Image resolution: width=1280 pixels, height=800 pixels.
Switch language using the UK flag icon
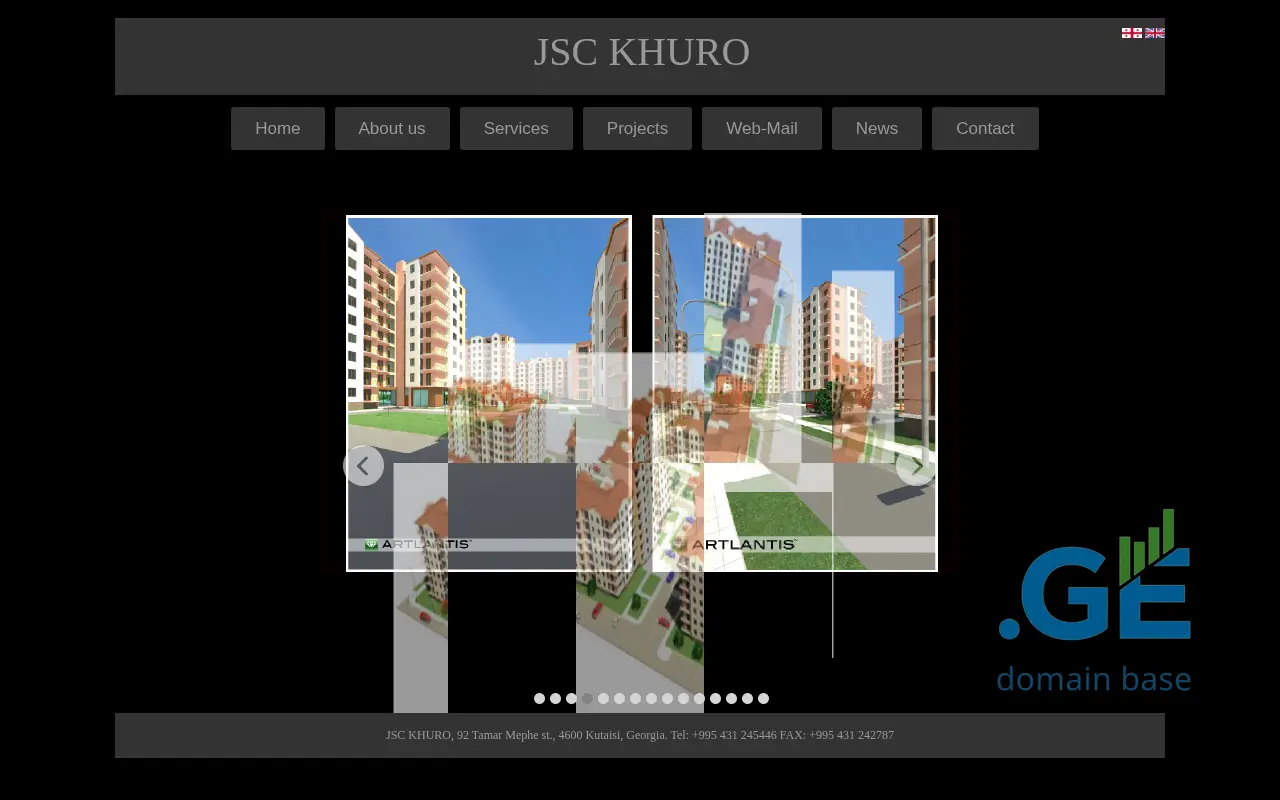[x=1155, y=33]
